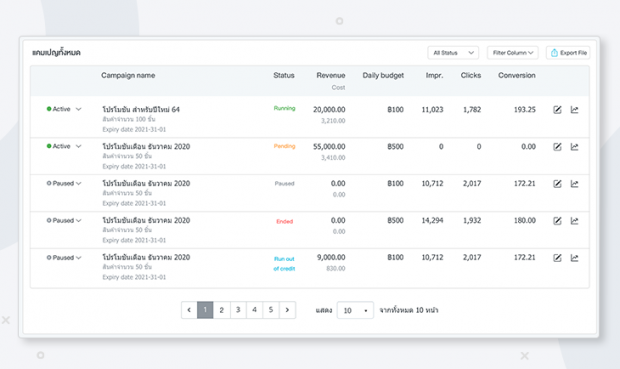Open chart icon for the ปีใหม่ 64 campaign
The height and width of the screenshot is (369, 620).
point(575,110)
